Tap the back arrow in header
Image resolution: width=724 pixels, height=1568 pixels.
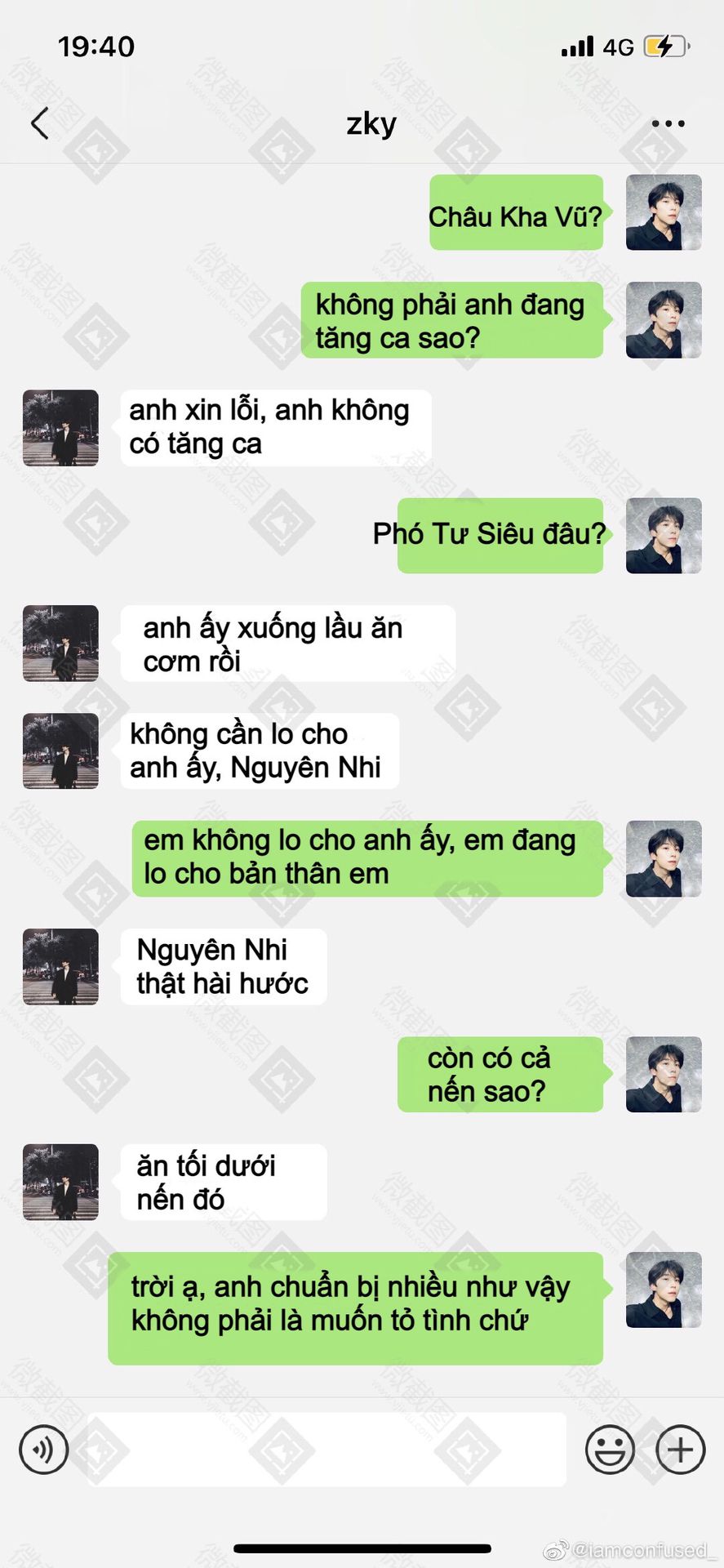point(39,123)
